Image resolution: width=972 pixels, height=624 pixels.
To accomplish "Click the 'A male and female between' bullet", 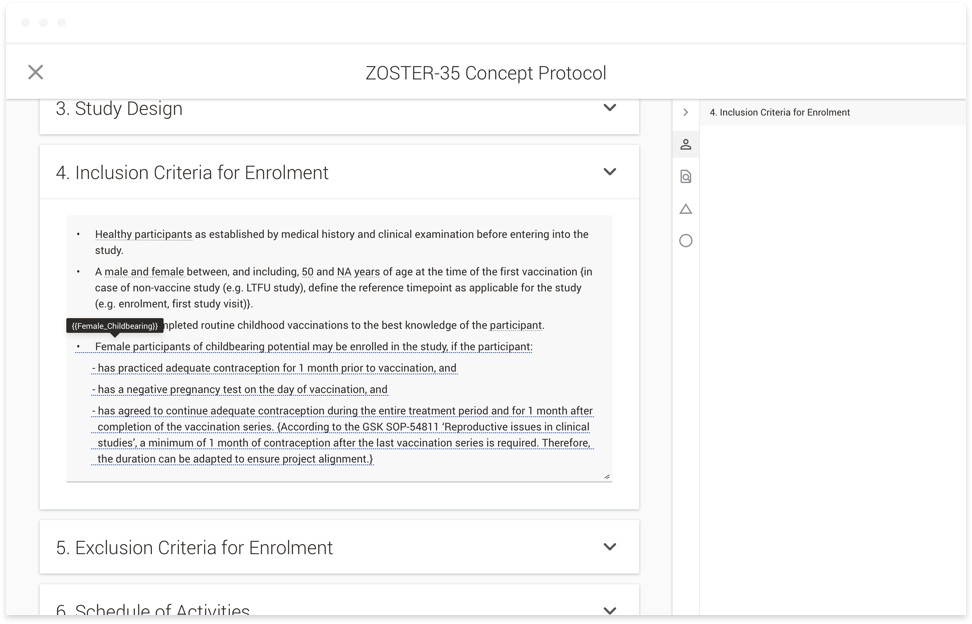I will (x=343, y=288).
